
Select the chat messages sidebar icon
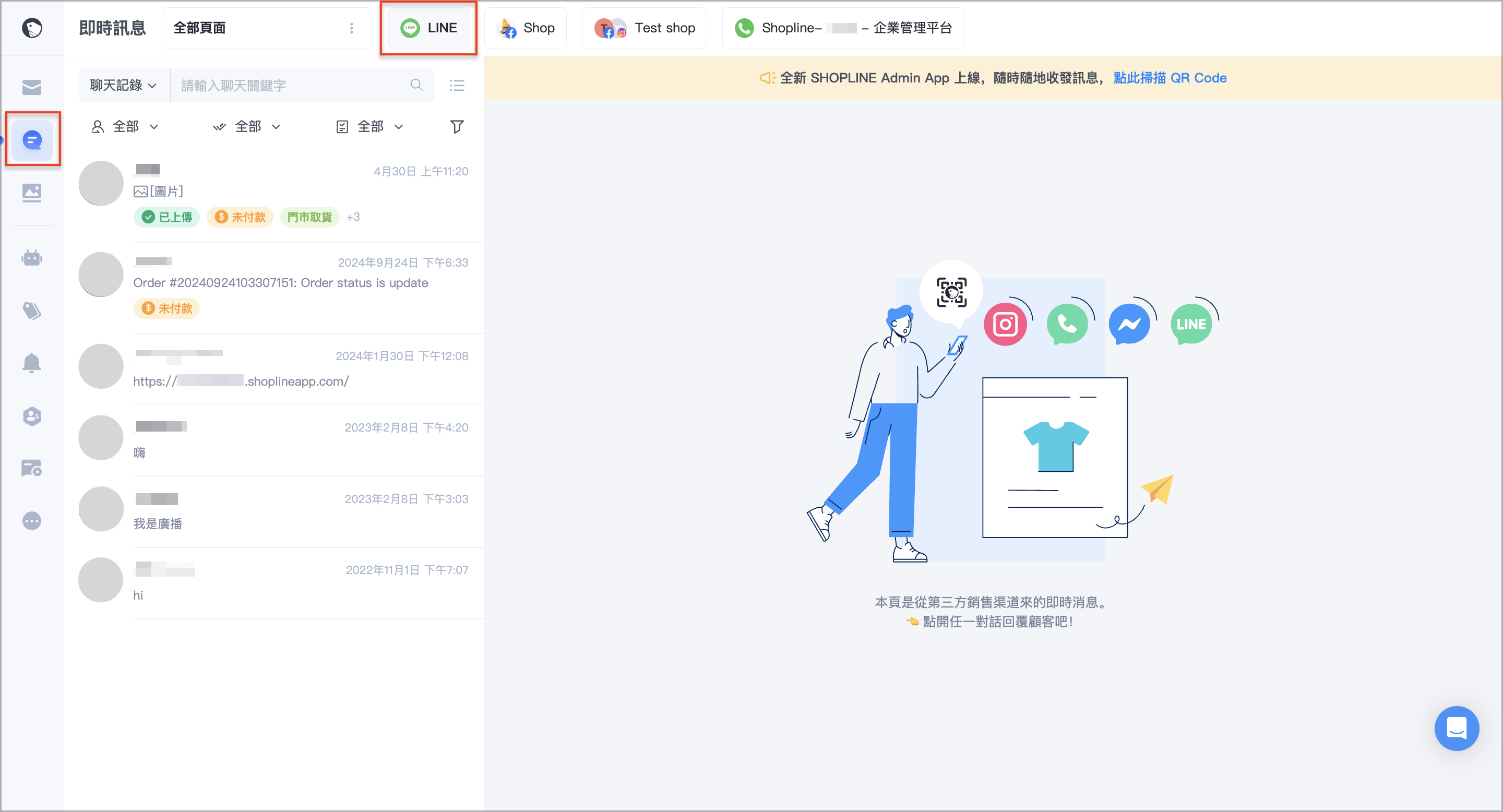32,140
